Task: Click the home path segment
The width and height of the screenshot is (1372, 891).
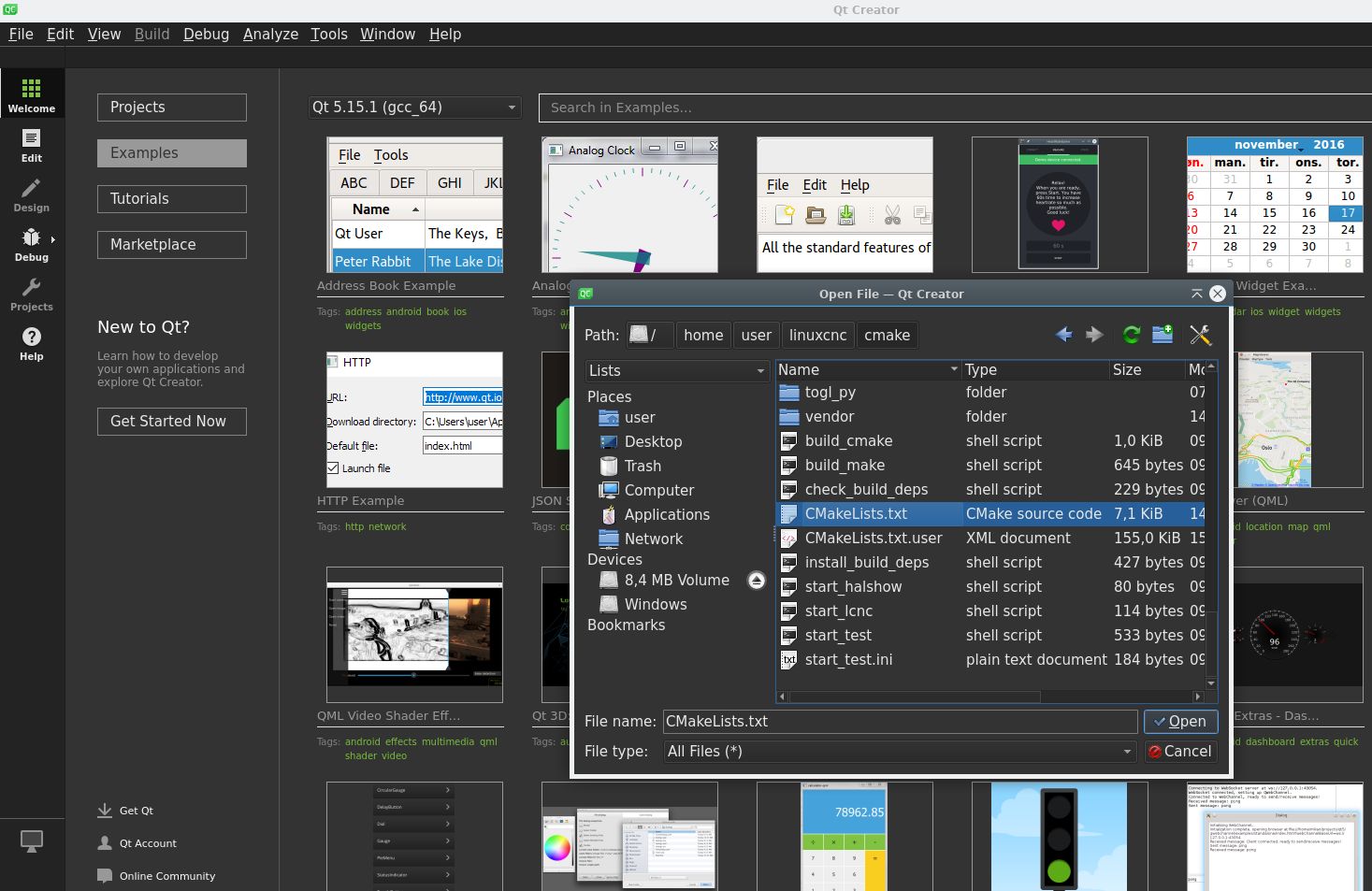Action: coord(703,335)
